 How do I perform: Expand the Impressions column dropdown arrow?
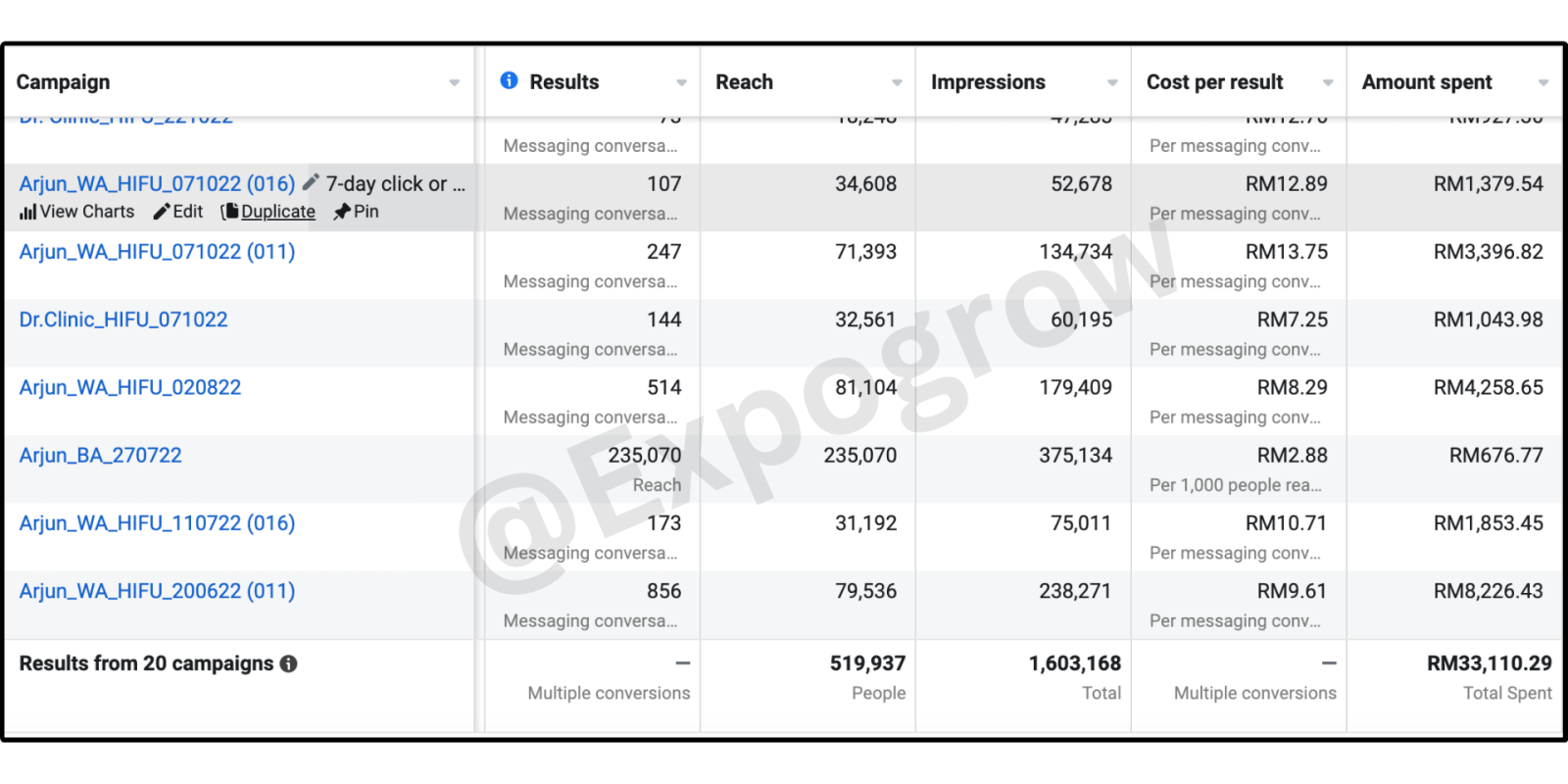point(1112,83)
